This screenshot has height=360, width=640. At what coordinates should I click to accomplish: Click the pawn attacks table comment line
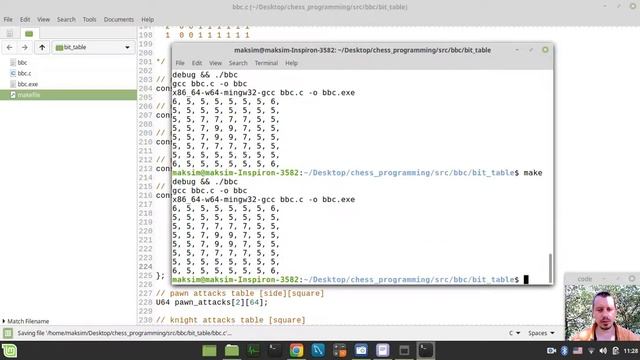click(240, 293)
